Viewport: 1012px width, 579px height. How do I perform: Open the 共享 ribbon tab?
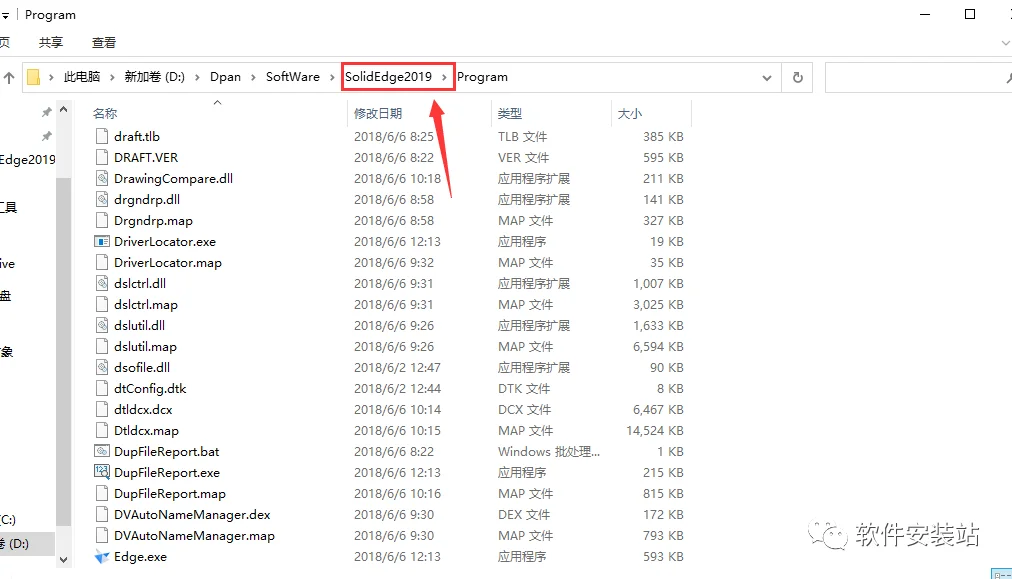coord(51,43)
